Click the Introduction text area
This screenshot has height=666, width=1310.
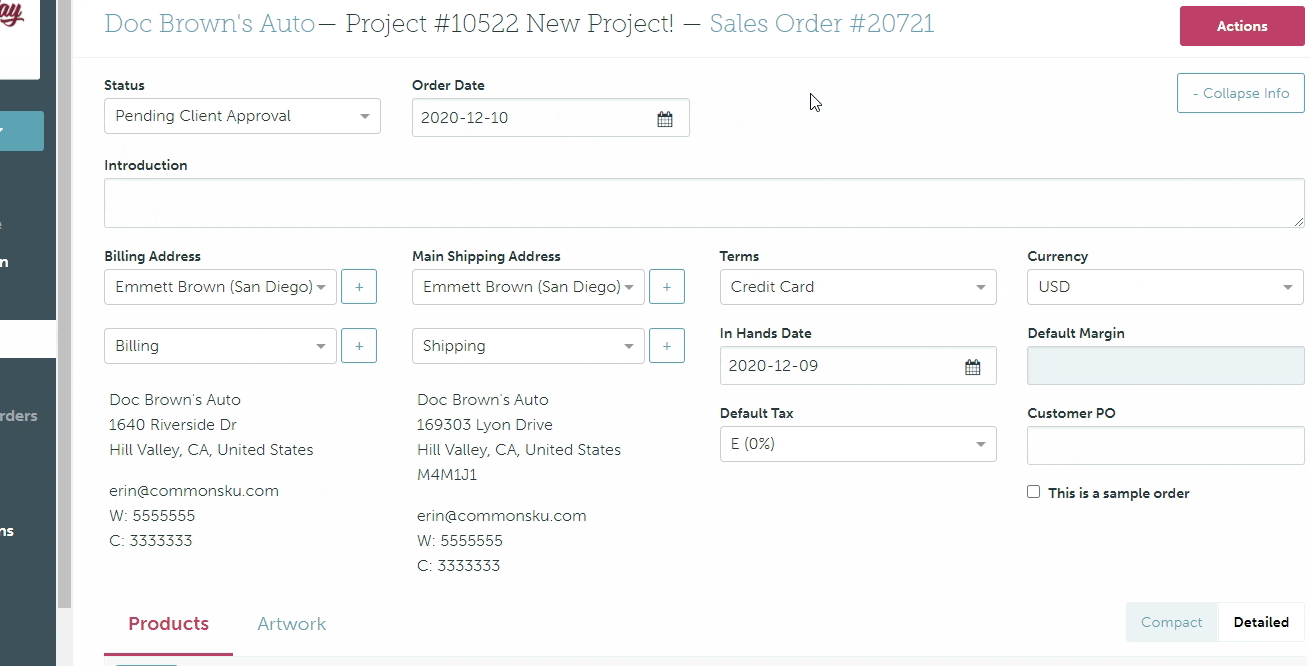[703, 203]
